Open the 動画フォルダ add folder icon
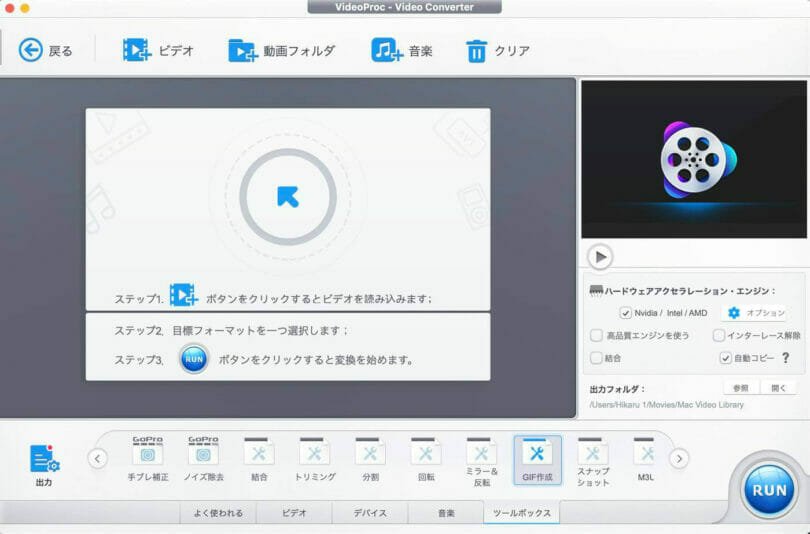 pyautogui.click(x=243, y=51)
